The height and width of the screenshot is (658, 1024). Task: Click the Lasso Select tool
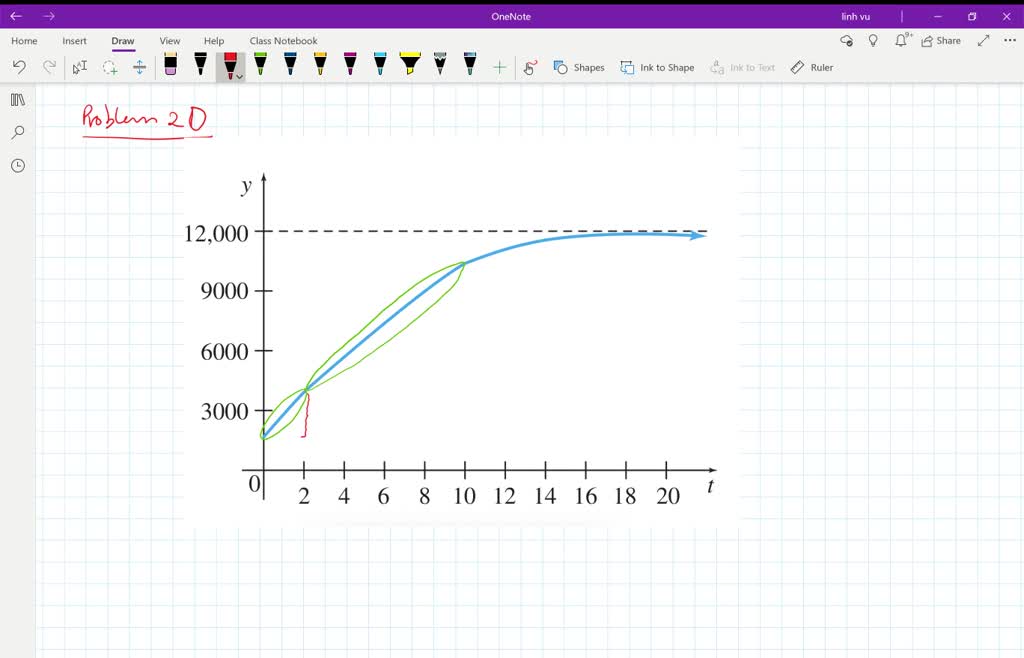(110, 67)
